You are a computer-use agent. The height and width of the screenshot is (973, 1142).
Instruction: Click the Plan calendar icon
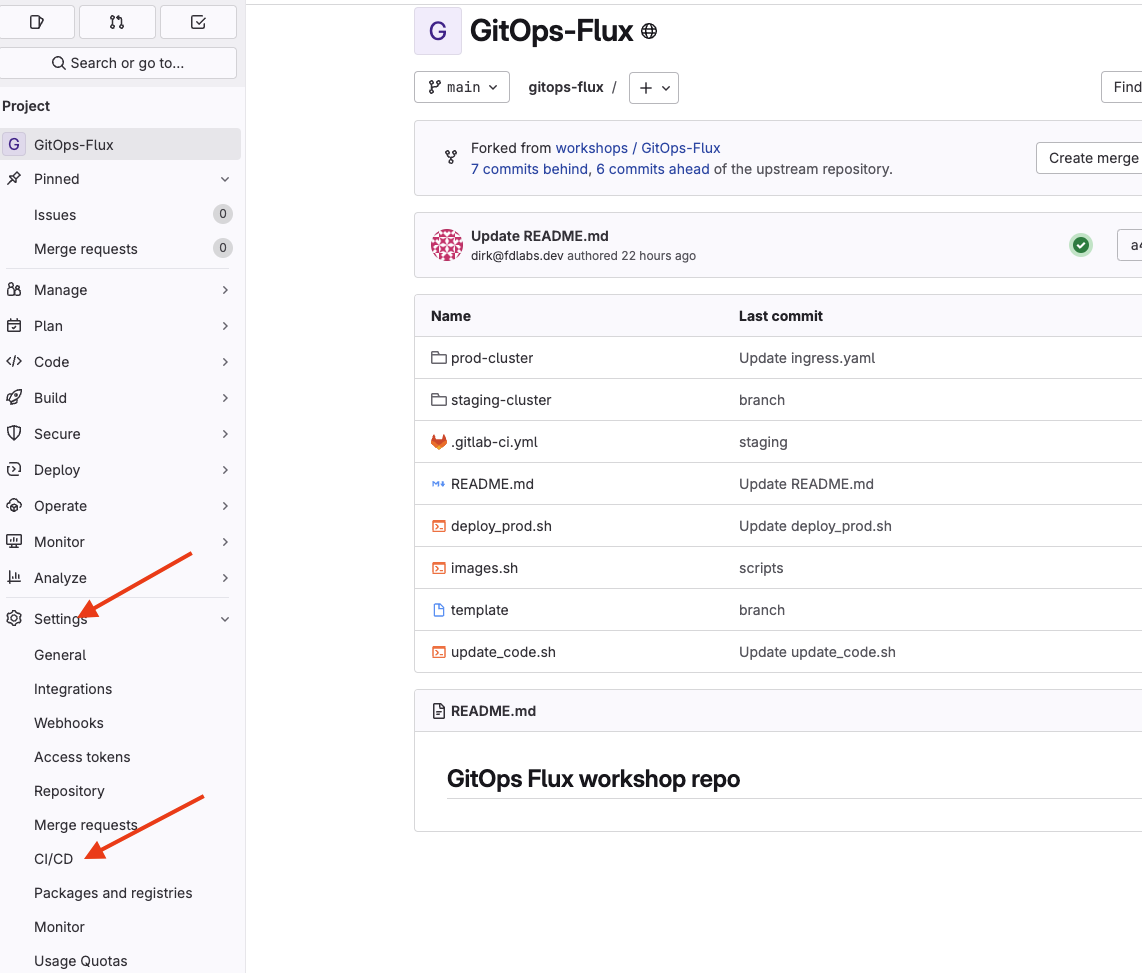pyautogui.click(x=14, y=326)
